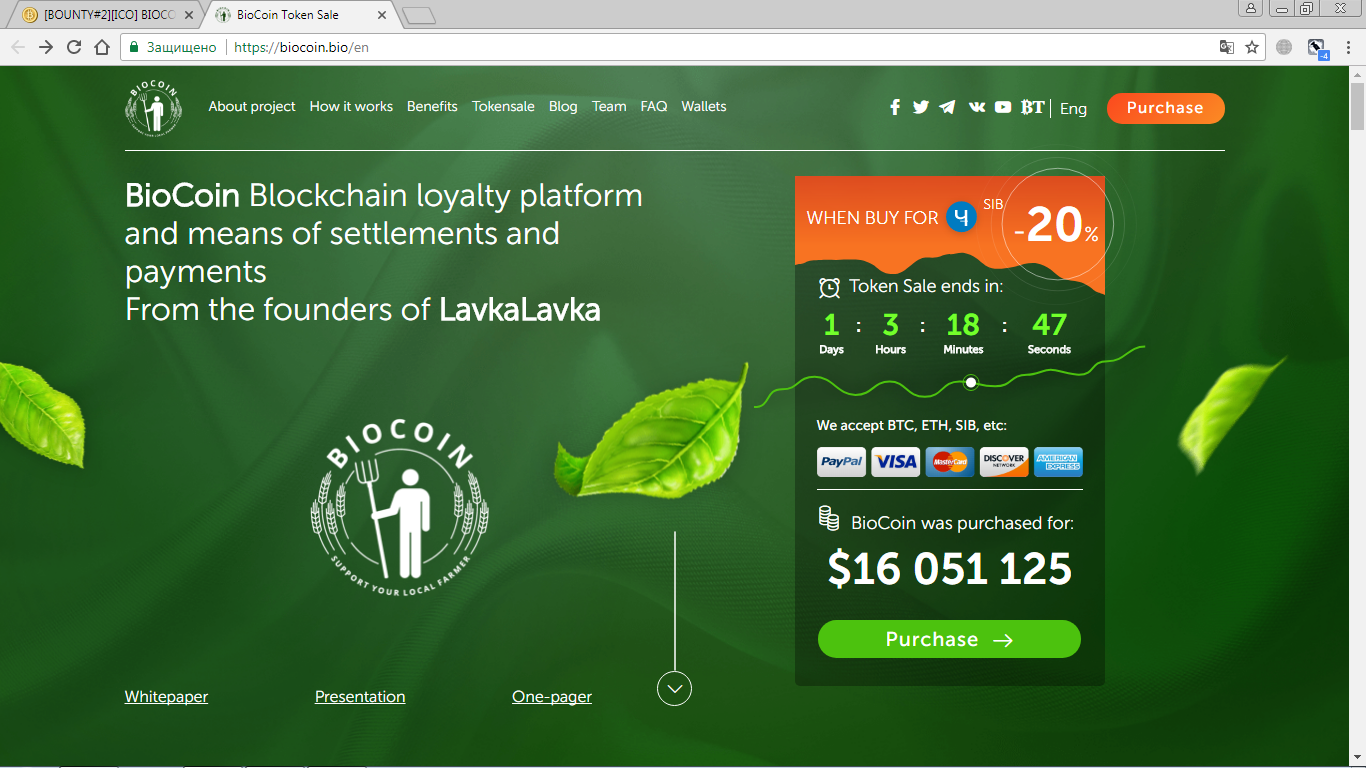Click the Chrome translate page icon
The height and width of the screenshot is (768, 1366).
[1226, 47]
